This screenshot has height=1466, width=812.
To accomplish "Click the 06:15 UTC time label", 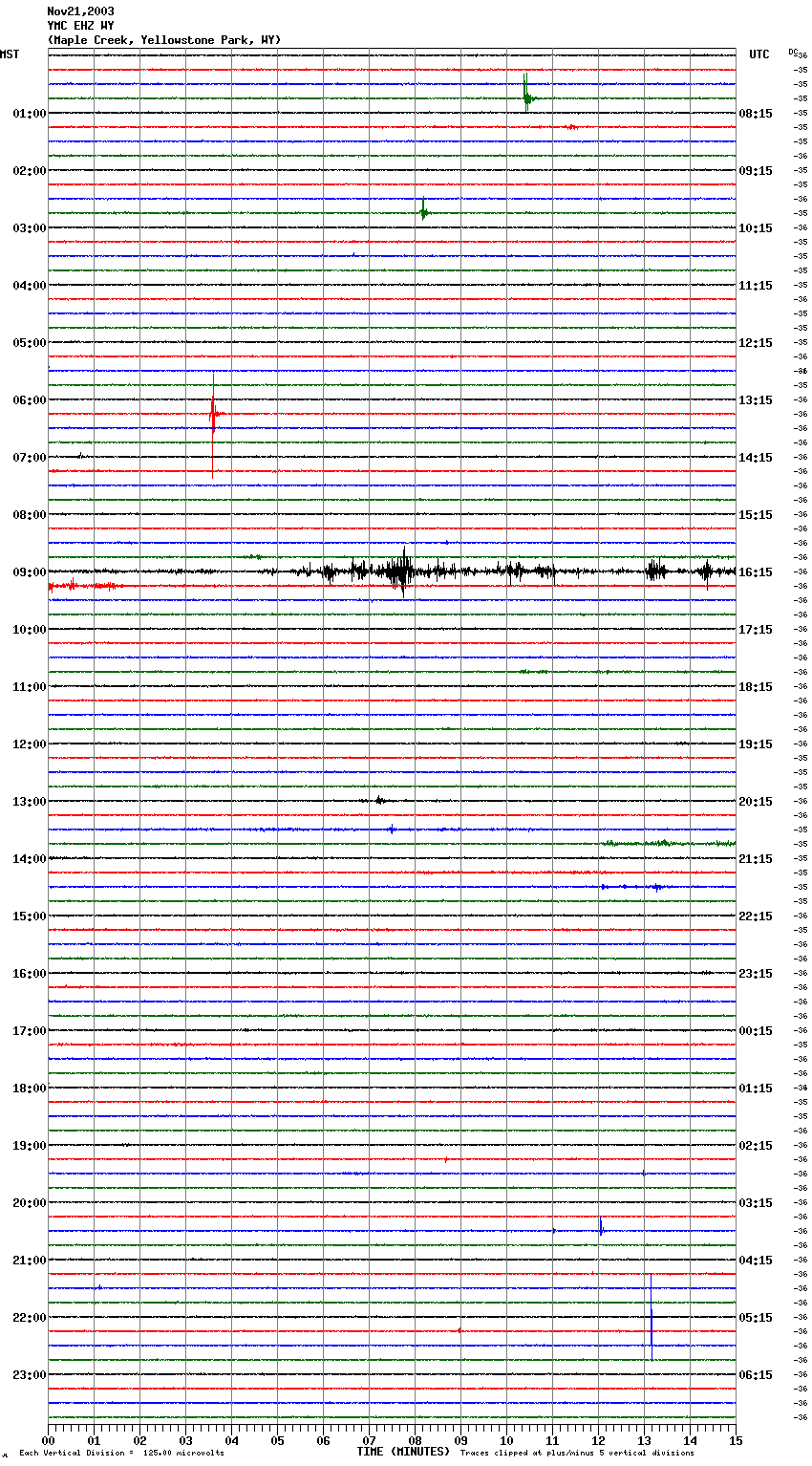I will pyautogui.click(x=756, y=1375).
